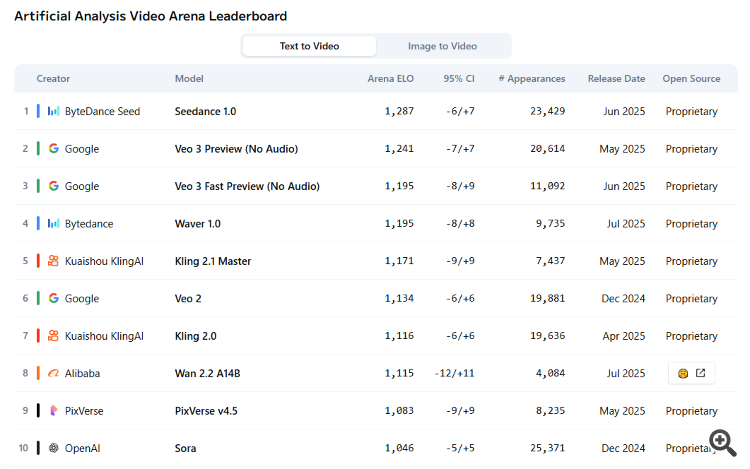Open the Hugging Face icon for Wan 2.2 A14B

[x=683, y=373]
